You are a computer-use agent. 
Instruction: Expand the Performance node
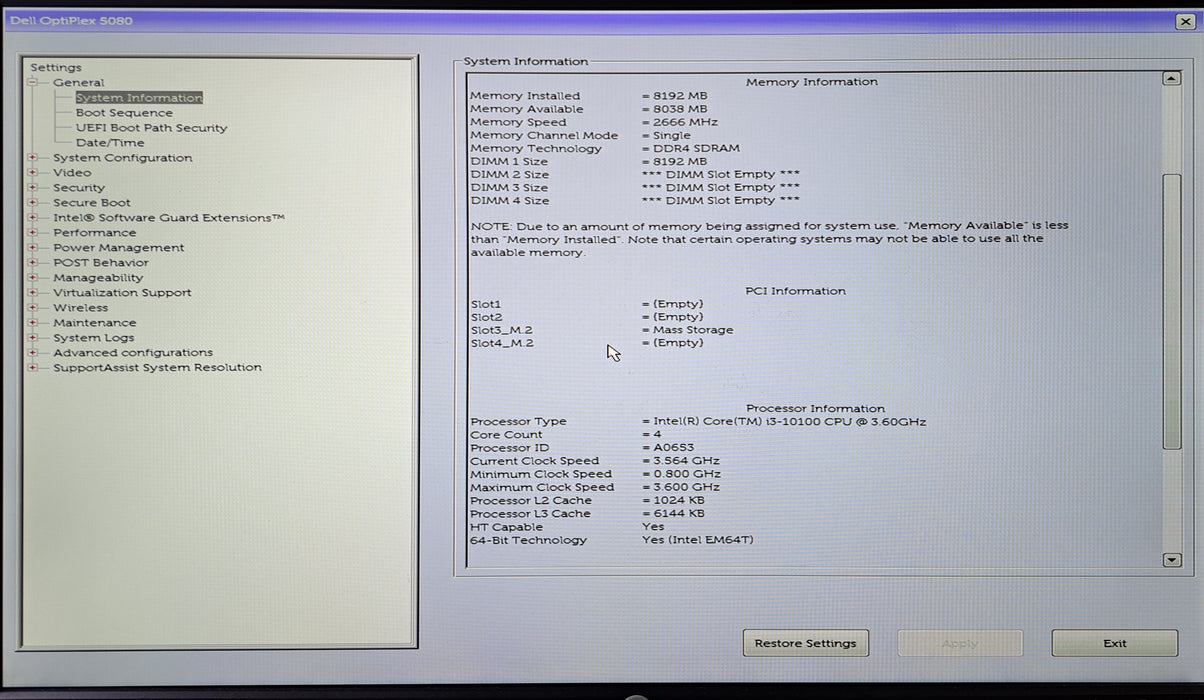pos(33,232)
